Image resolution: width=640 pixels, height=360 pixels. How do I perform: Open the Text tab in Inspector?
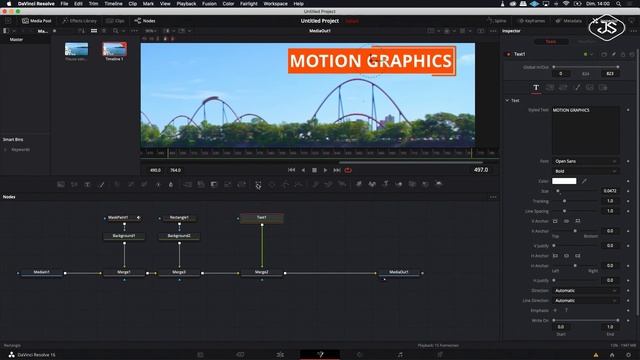click(536, 87)
